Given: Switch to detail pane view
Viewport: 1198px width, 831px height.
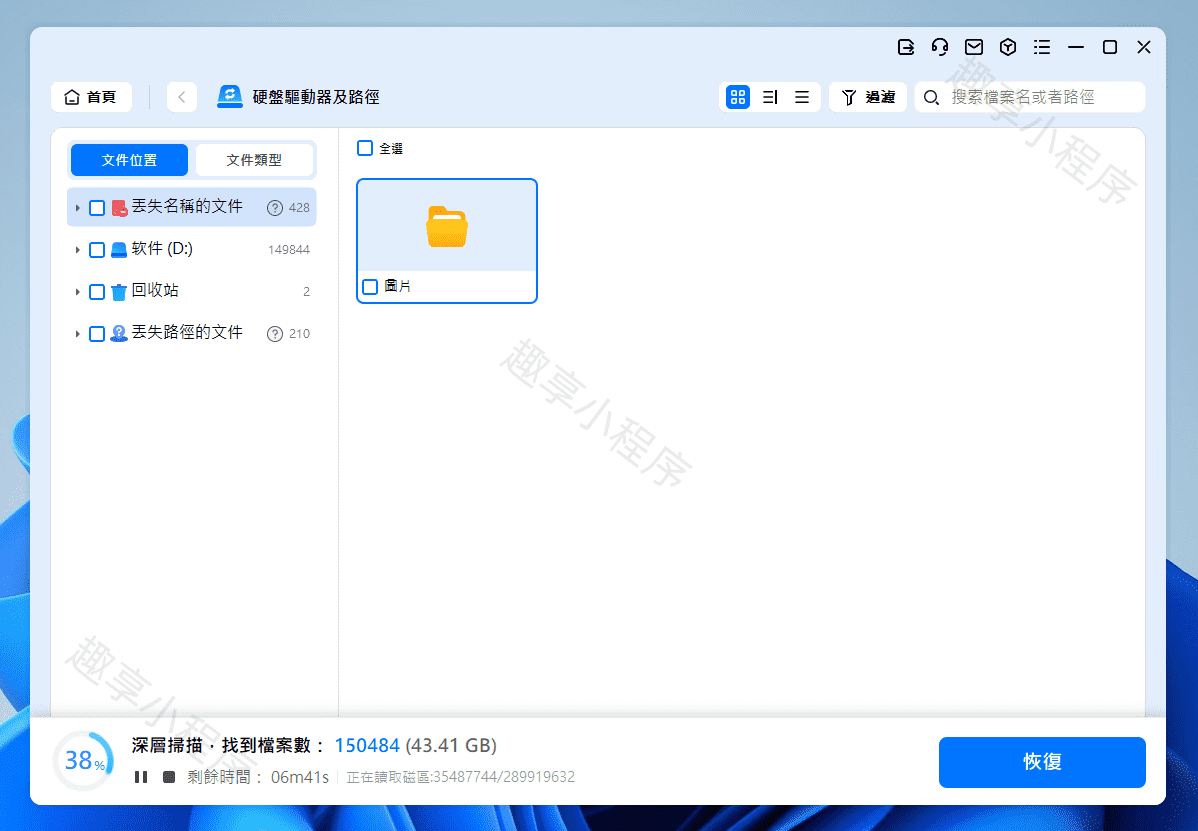Looking at the screenshot, I should tap(770, 97).
